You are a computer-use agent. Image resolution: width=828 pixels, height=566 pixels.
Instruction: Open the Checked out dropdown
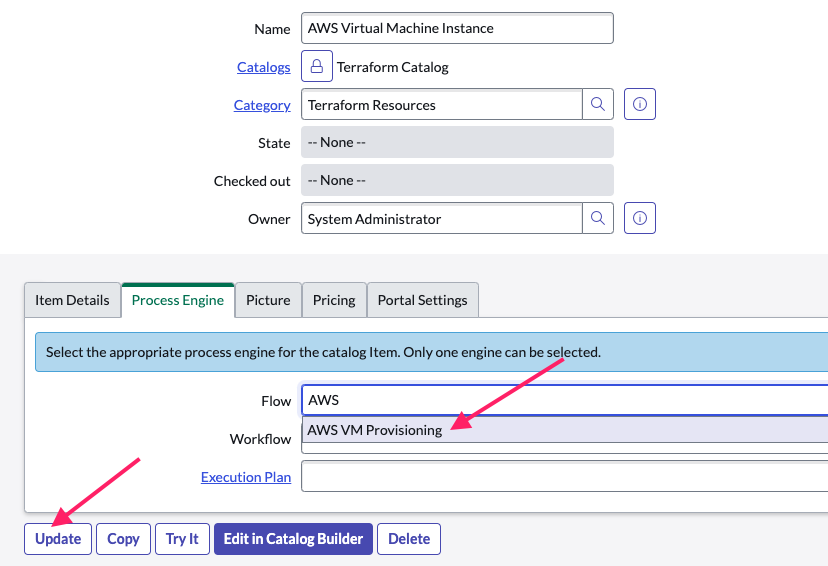pos(457,180)
